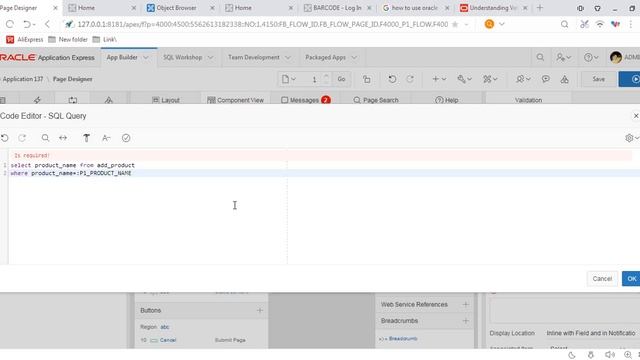Image resolution: width=640 pixels, height=360 pixels.
Task: Open the Messages tab
Action: click(x=305, y=100)
